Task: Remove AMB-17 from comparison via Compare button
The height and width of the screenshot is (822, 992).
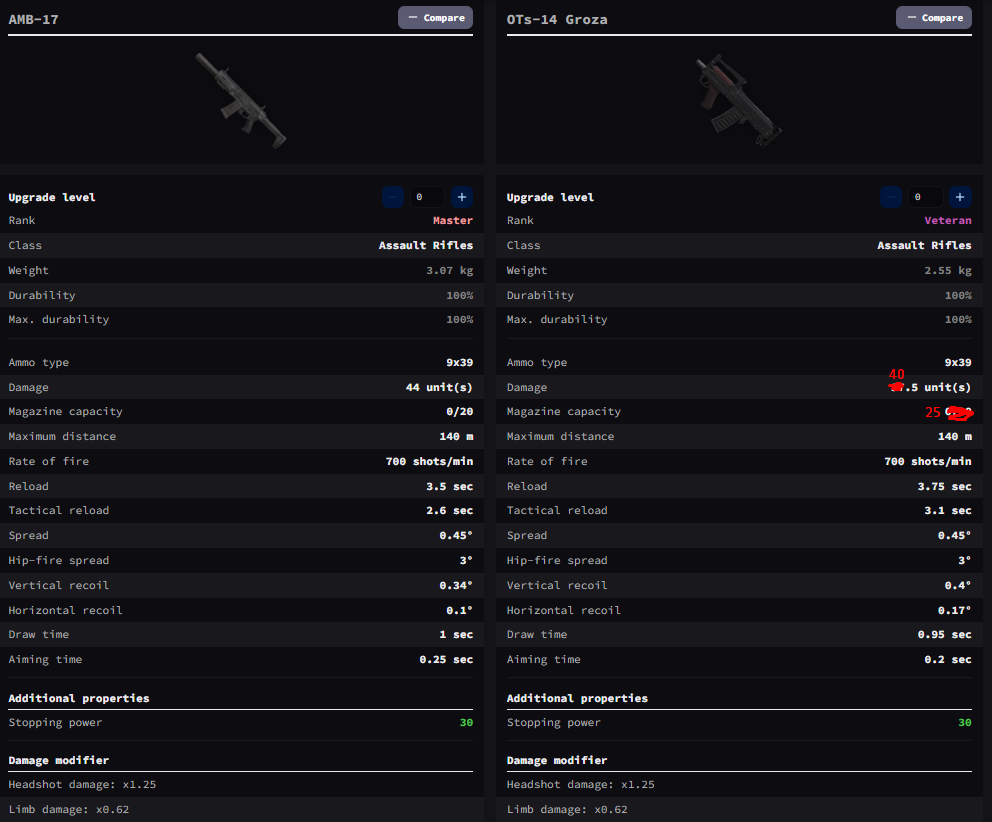Action: point(435,18)
